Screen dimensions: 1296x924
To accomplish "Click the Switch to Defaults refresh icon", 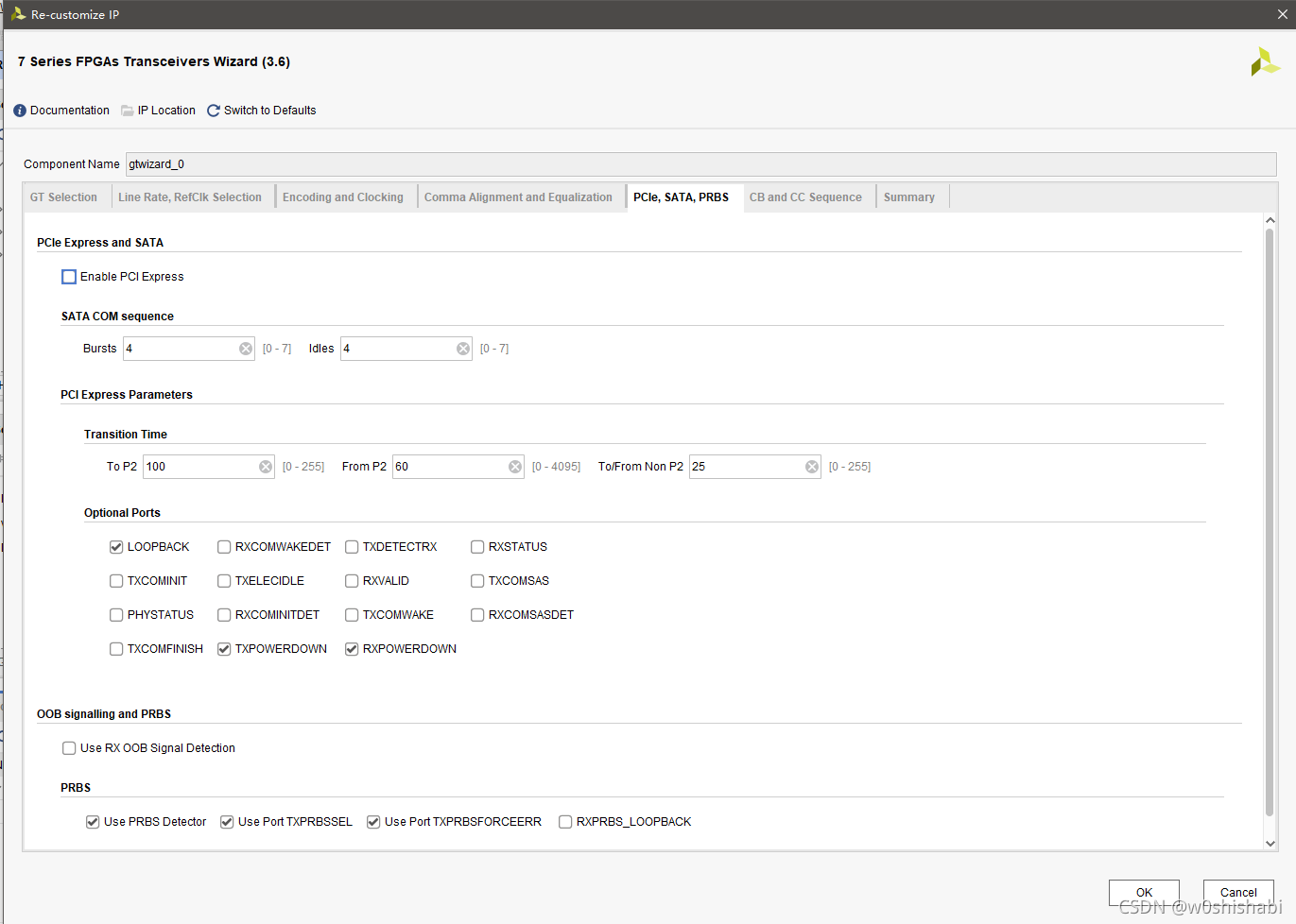I will [x=214, y=111].
